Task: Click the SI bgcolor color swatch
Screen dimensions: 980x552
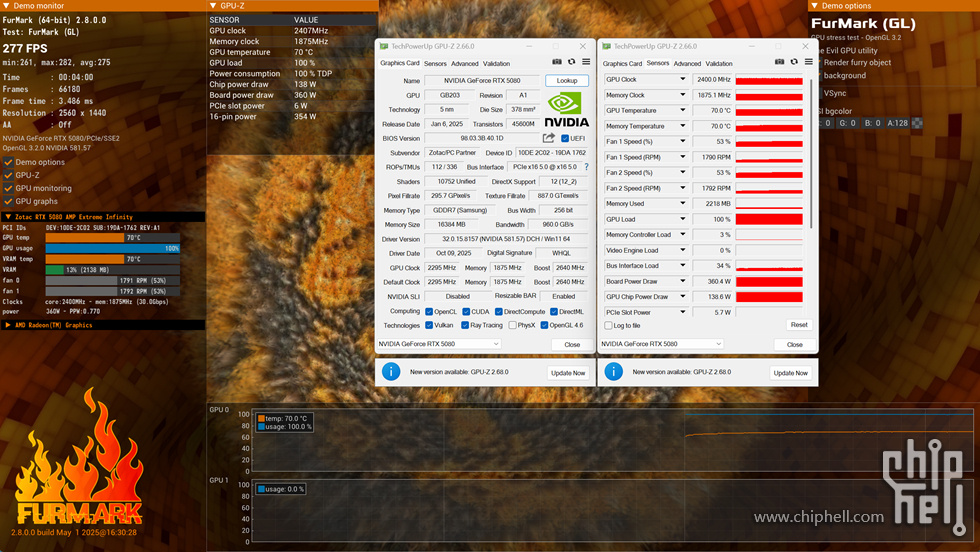Action: tap(917, 123)
